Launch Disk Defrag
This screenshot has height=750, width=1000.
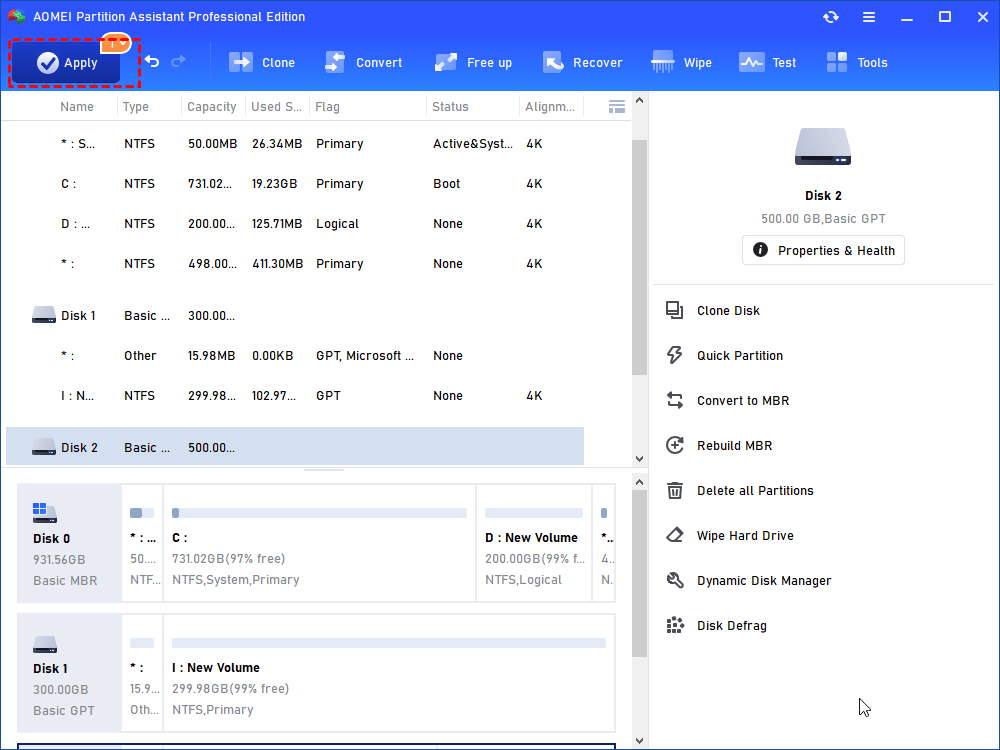coord(716,626)
